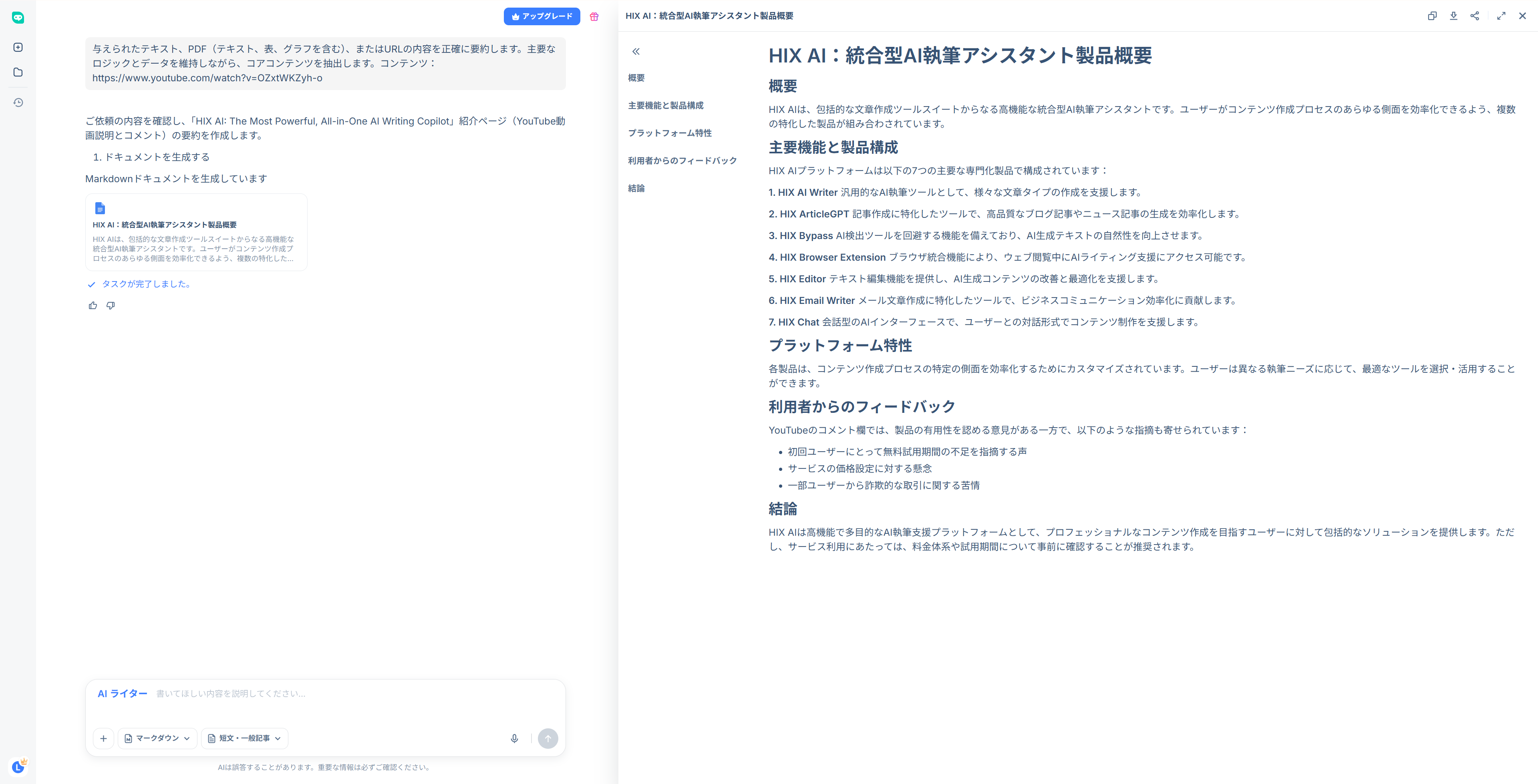Open the マークダウン format dropdown

[x=157, y=738]
